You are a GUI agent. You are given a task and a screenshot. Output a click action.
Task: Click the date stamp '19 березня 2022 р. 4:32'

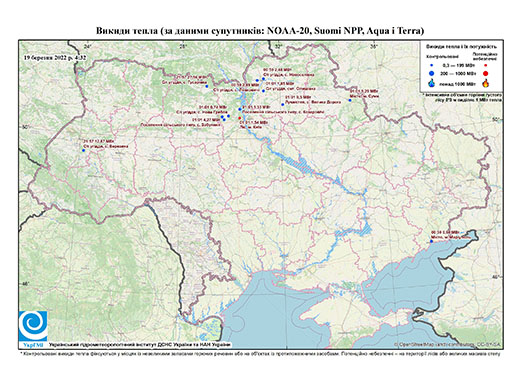coord(55,57)
